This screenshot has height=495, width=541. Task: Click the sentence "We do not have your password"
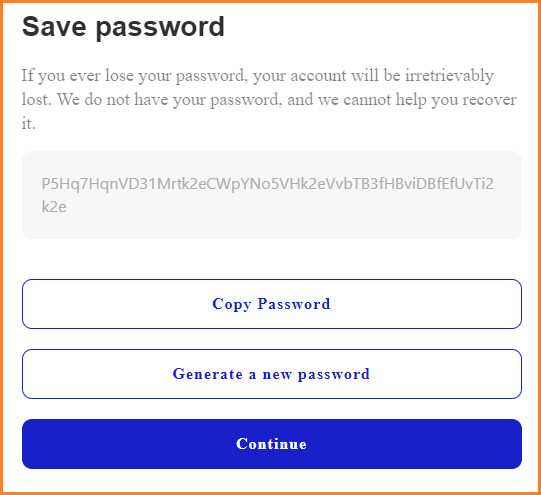coord(167,100)
